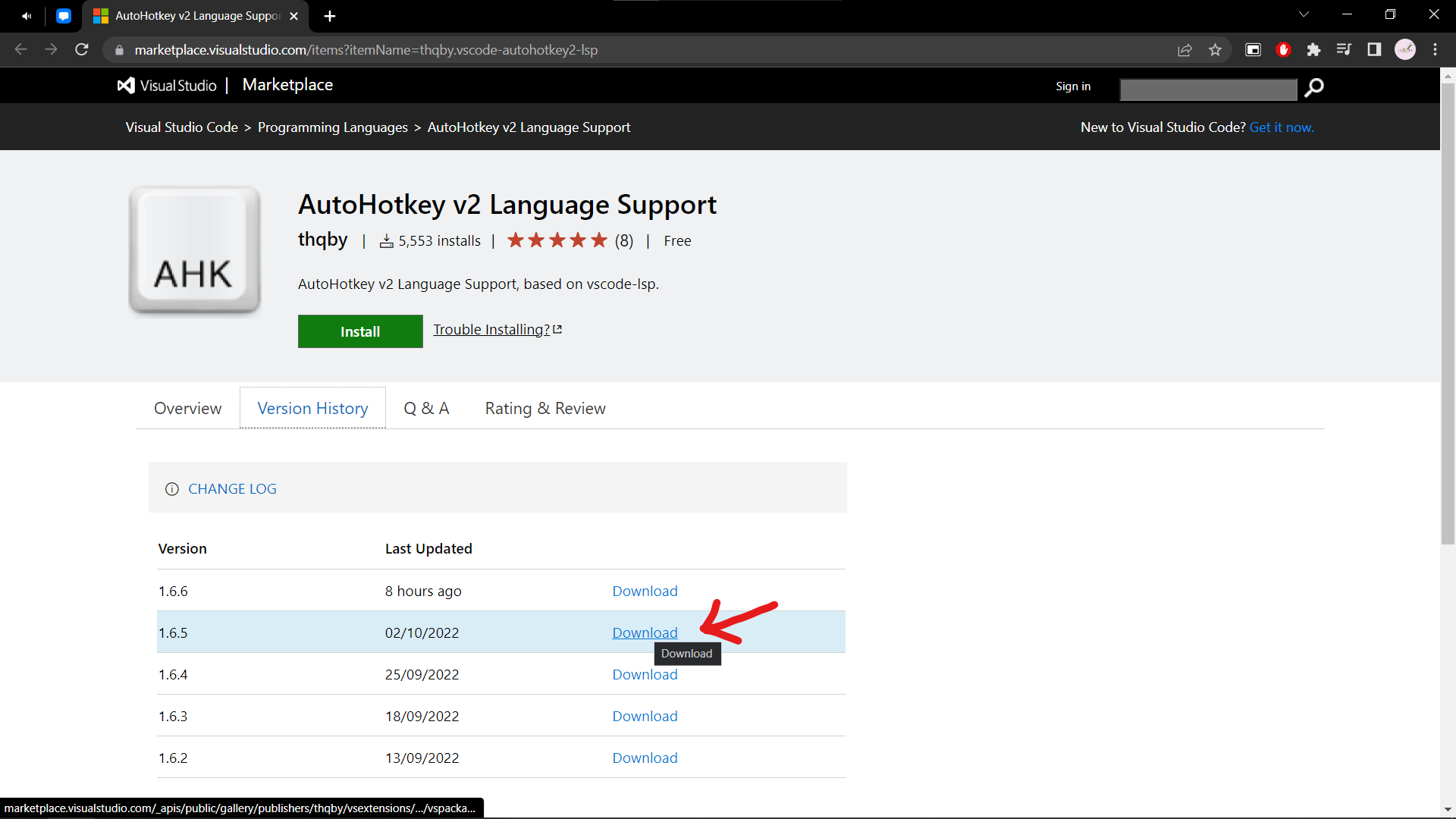1456x819 pixels.
Task: Click the ad blocker icon near the address bar
Action: click(1283, 49)
